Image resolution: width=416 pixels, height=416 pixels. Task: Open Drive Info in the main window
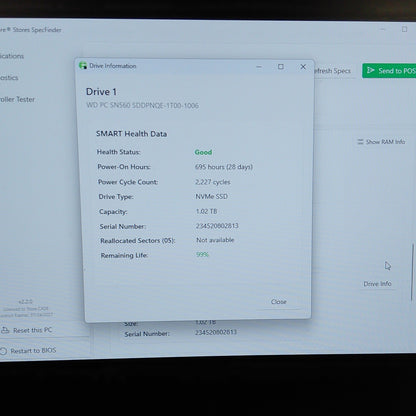(x=377, y=284)
